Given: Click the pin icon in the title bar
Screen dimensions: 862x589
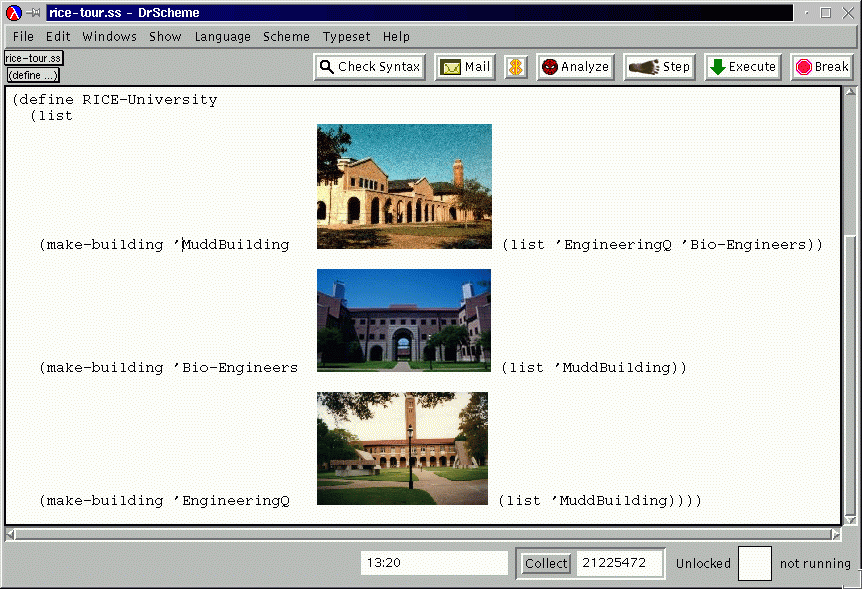Looking at the screenshot, I should 33,13.
